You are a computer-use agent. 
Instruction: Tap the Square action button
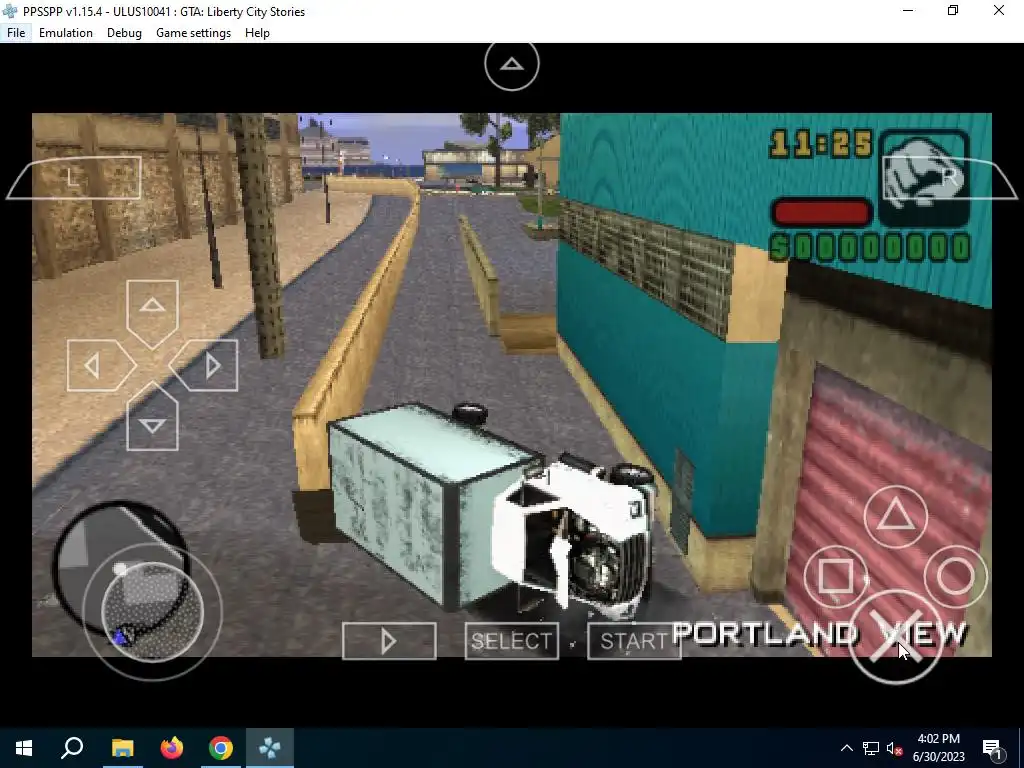836,577
